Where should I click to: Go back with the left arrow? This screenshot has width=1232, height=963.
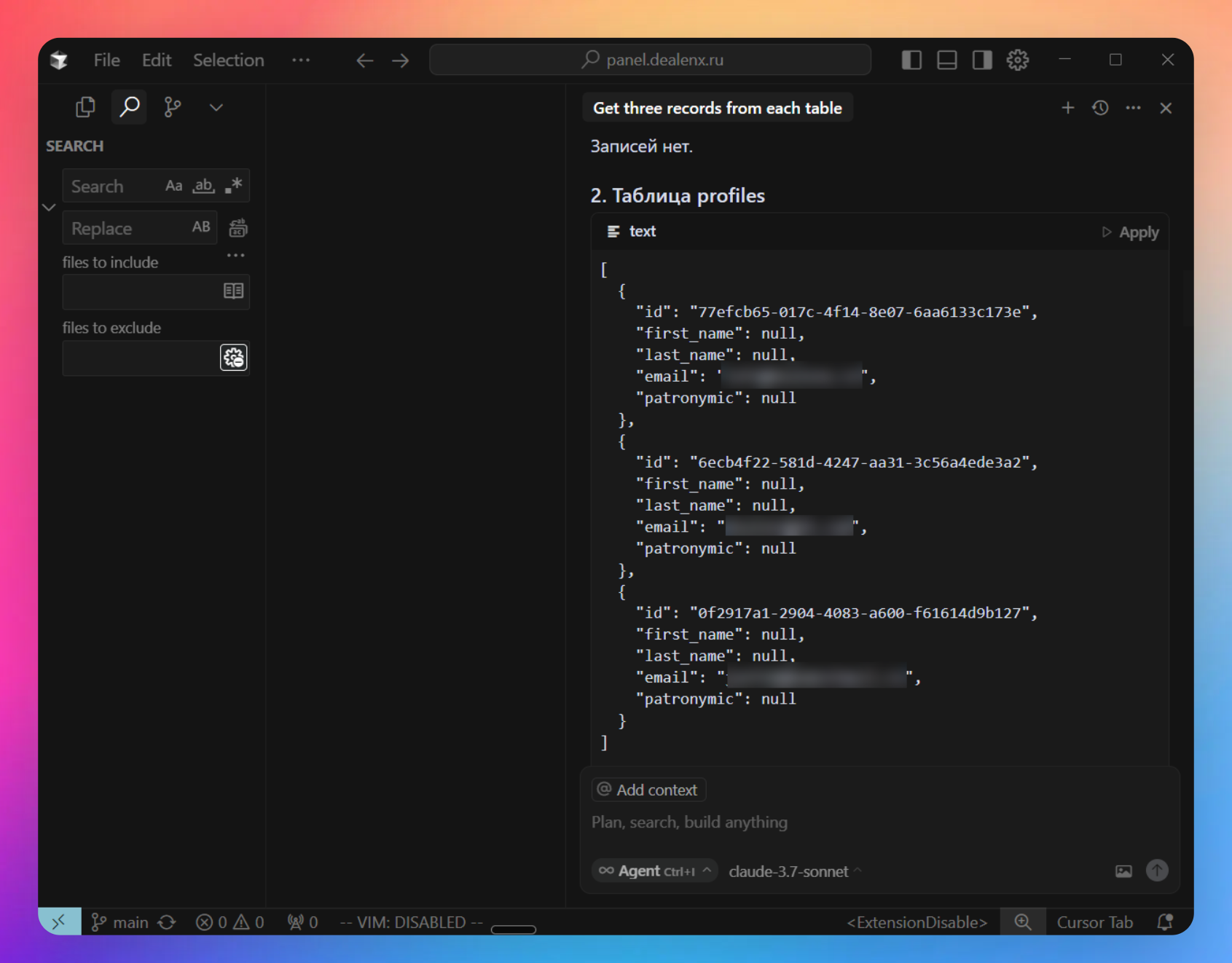coord(365,60)
